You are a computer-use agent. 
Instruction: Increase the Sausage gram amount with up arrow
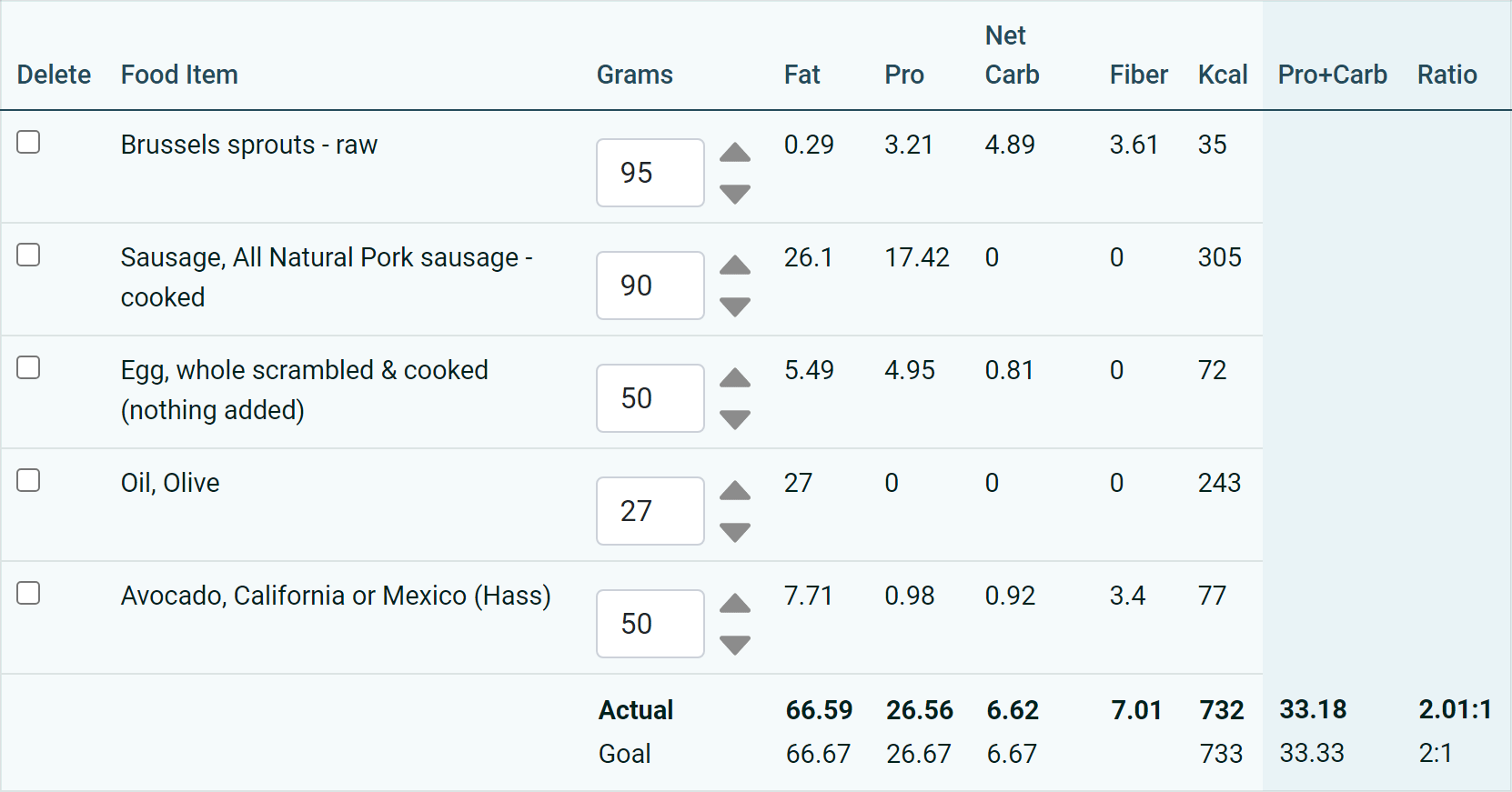[735, 266]
